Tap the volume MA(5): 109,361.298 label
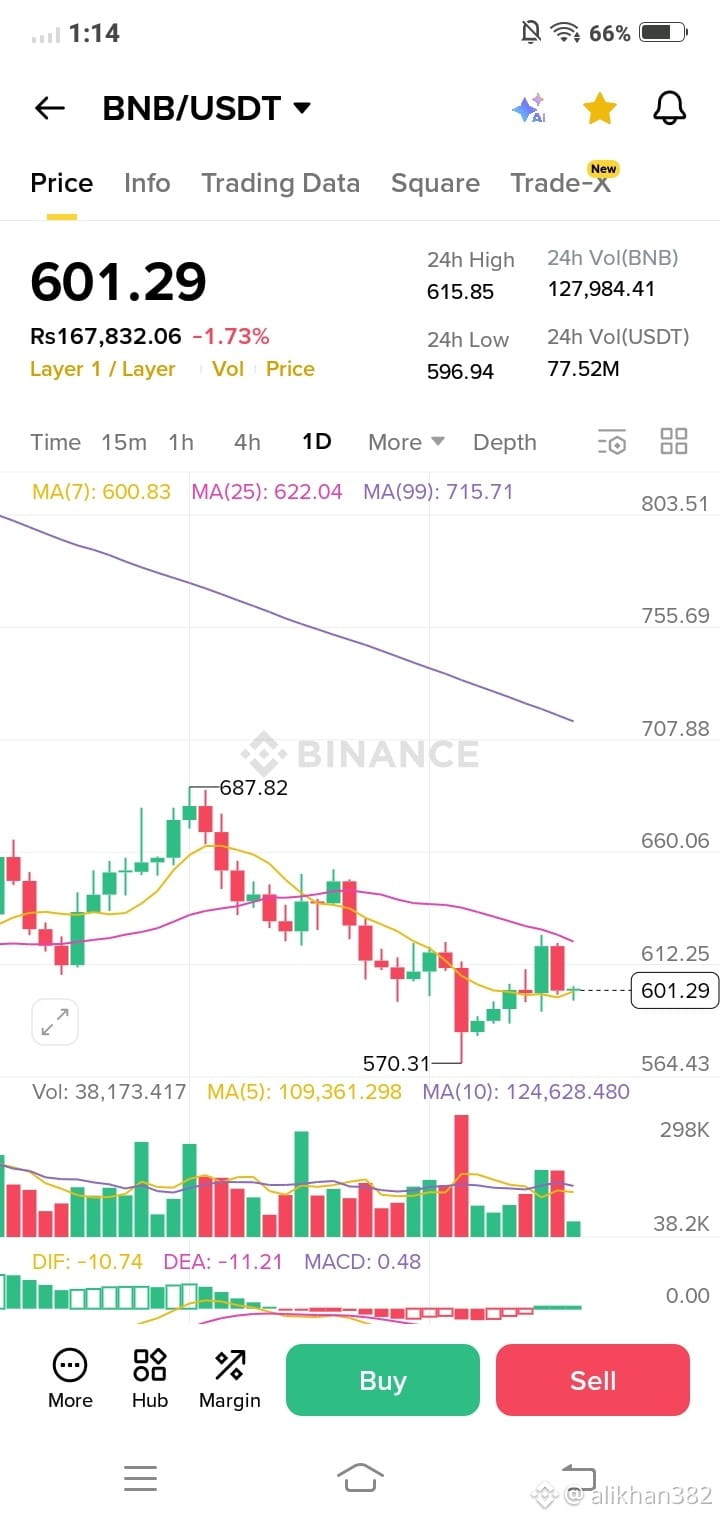Screen dimensions: 720x1520 click(304, 1091)
